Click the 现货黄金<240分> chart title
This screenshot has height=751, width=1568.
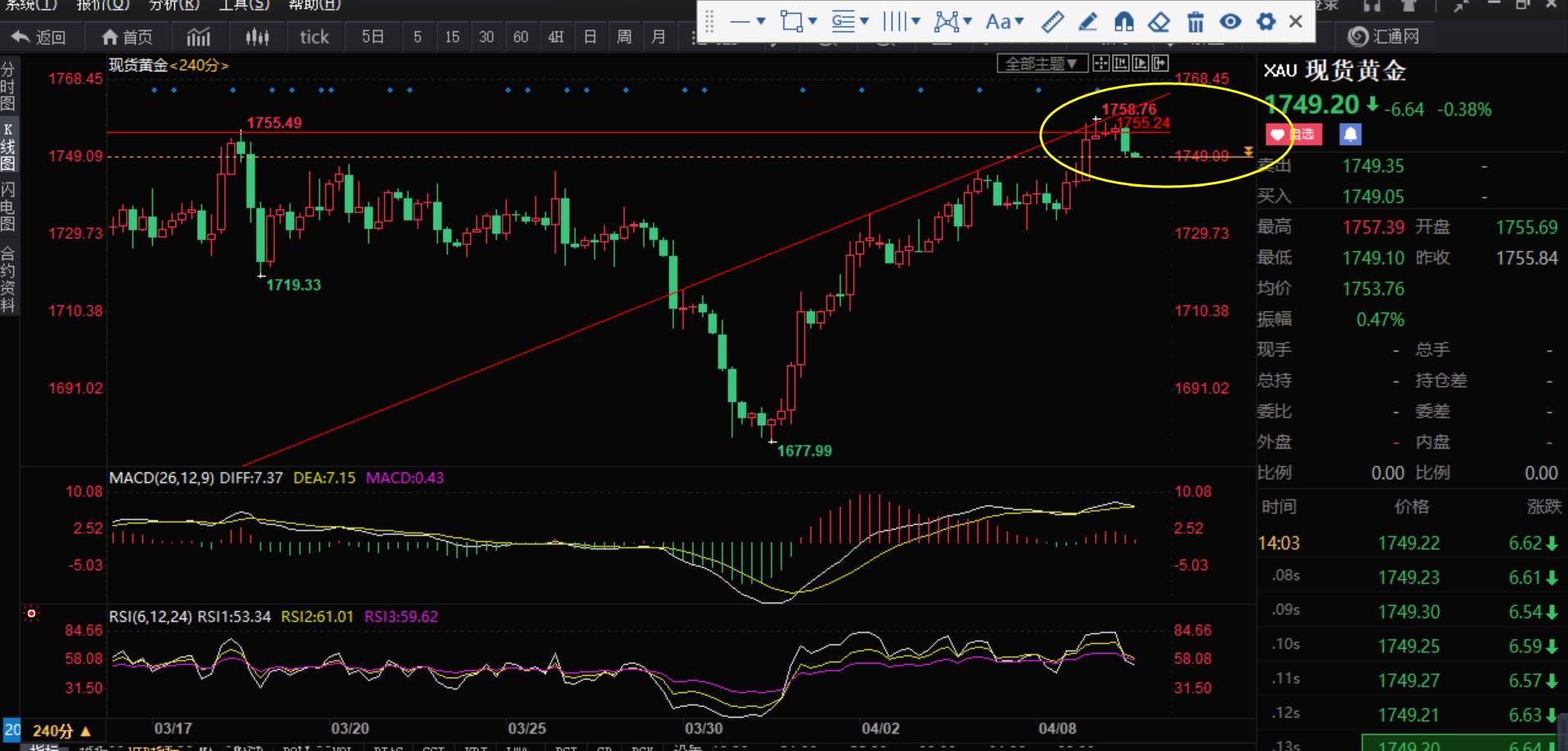(x=169, y=65)
